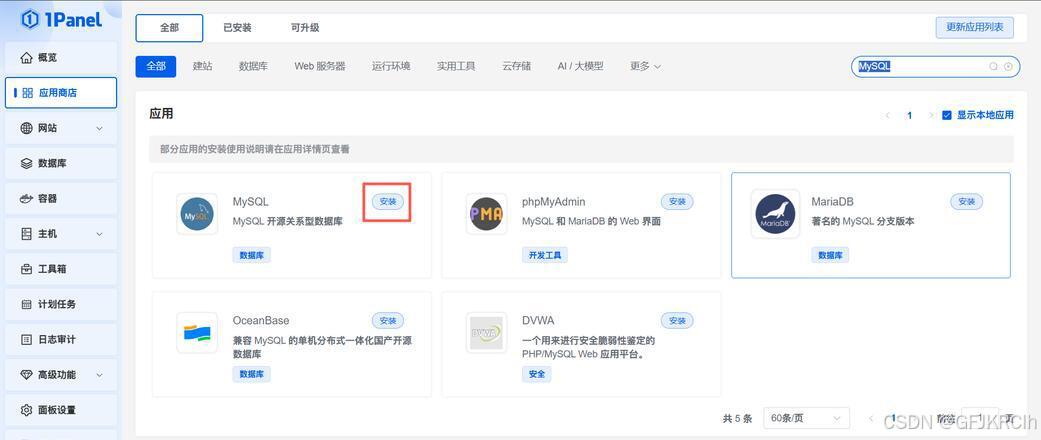Screen dimensions: 1041x440
Task: Select the 云存储 category filter
Action: (517, 66)
